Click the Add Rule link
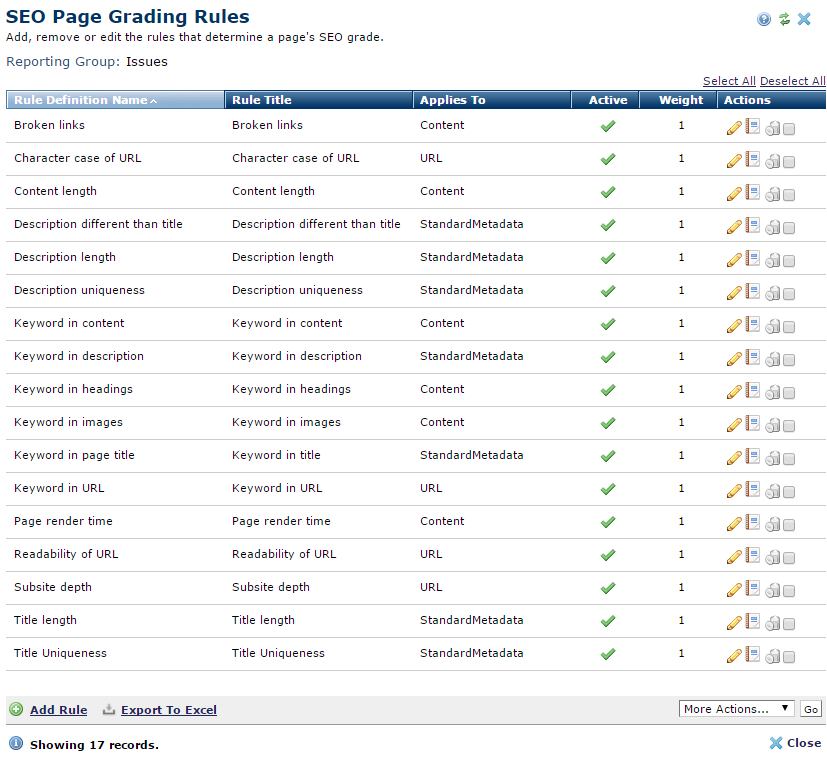Screen dimensions: 827x759 pos(59,710)
